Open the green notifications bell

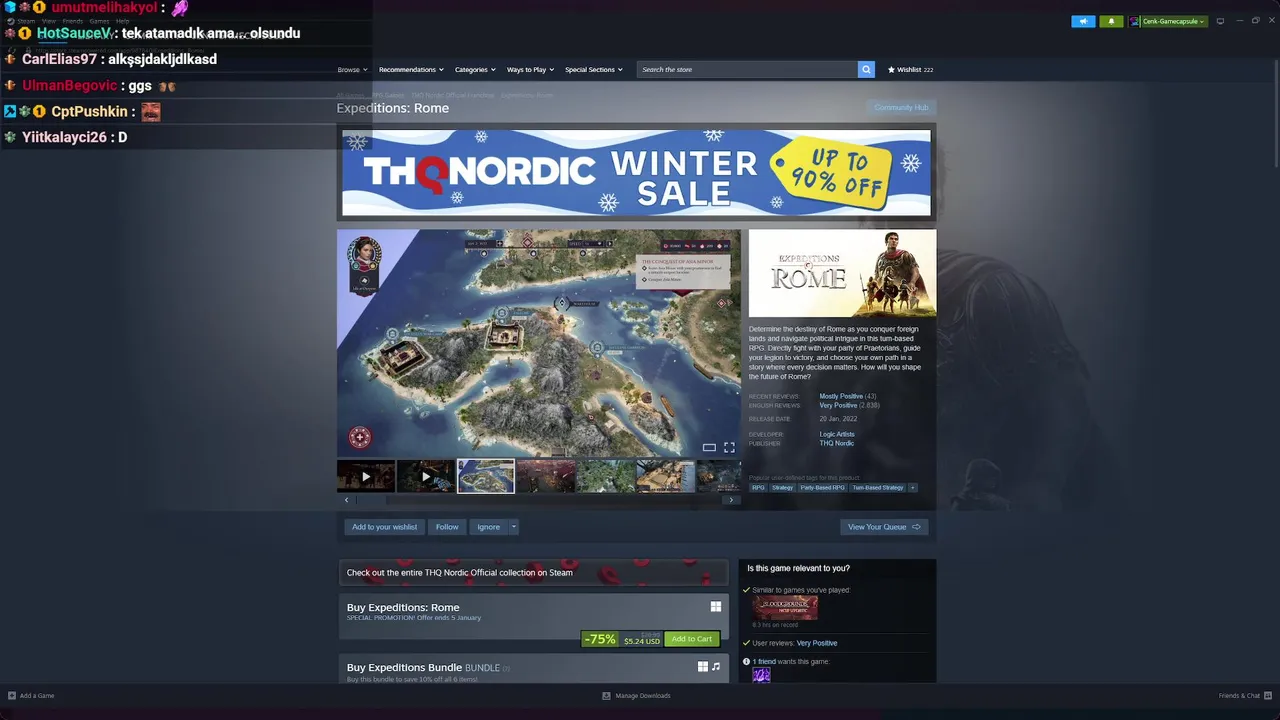pyautogui.click(x=1111, y=21)
